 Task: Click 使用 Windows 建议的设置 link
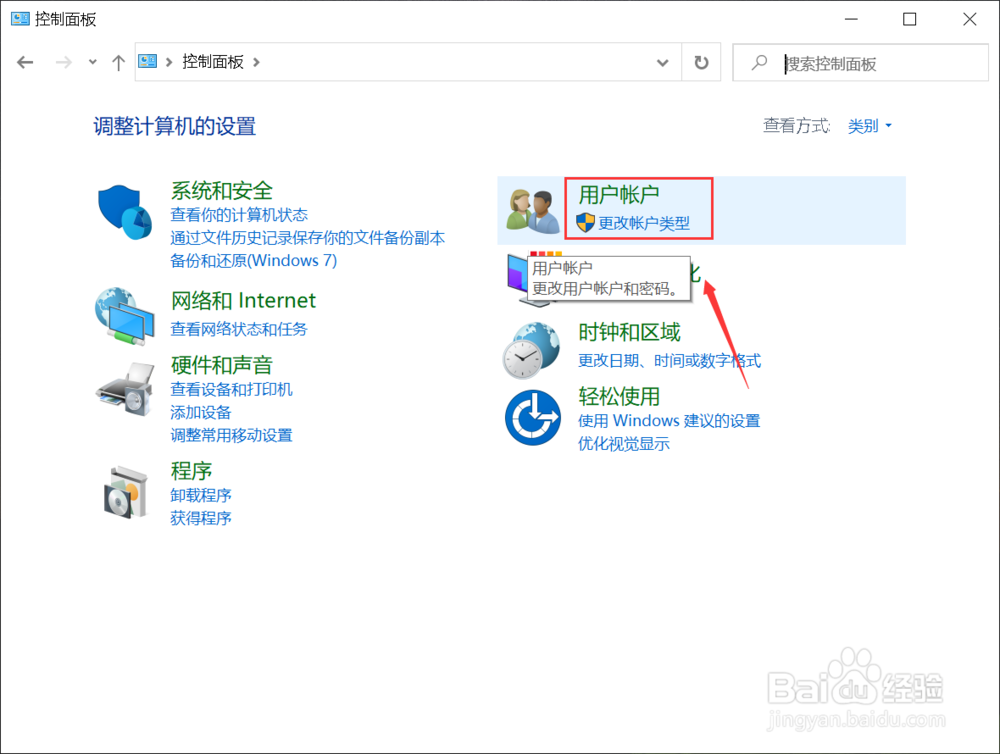click(669, 421)
